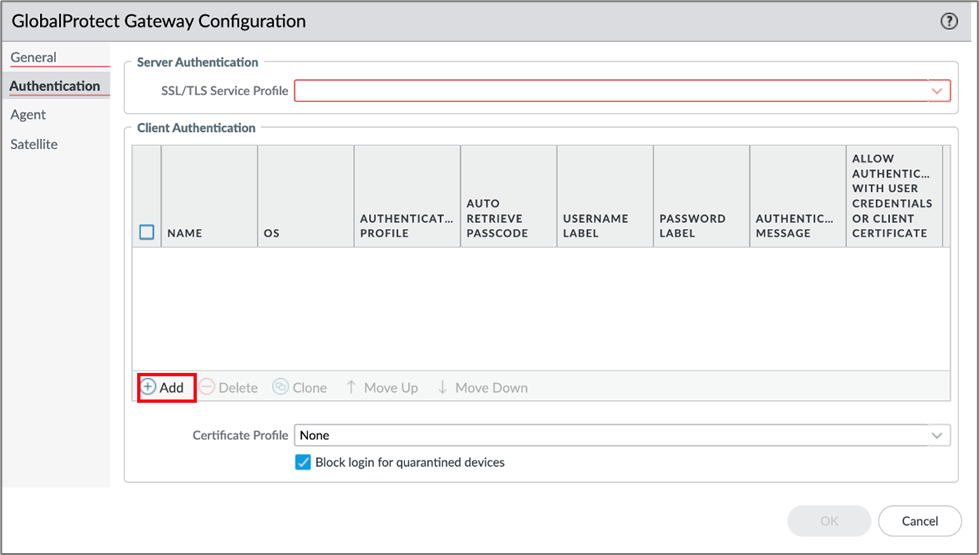Click the OK button

click(x=828, y=520)
